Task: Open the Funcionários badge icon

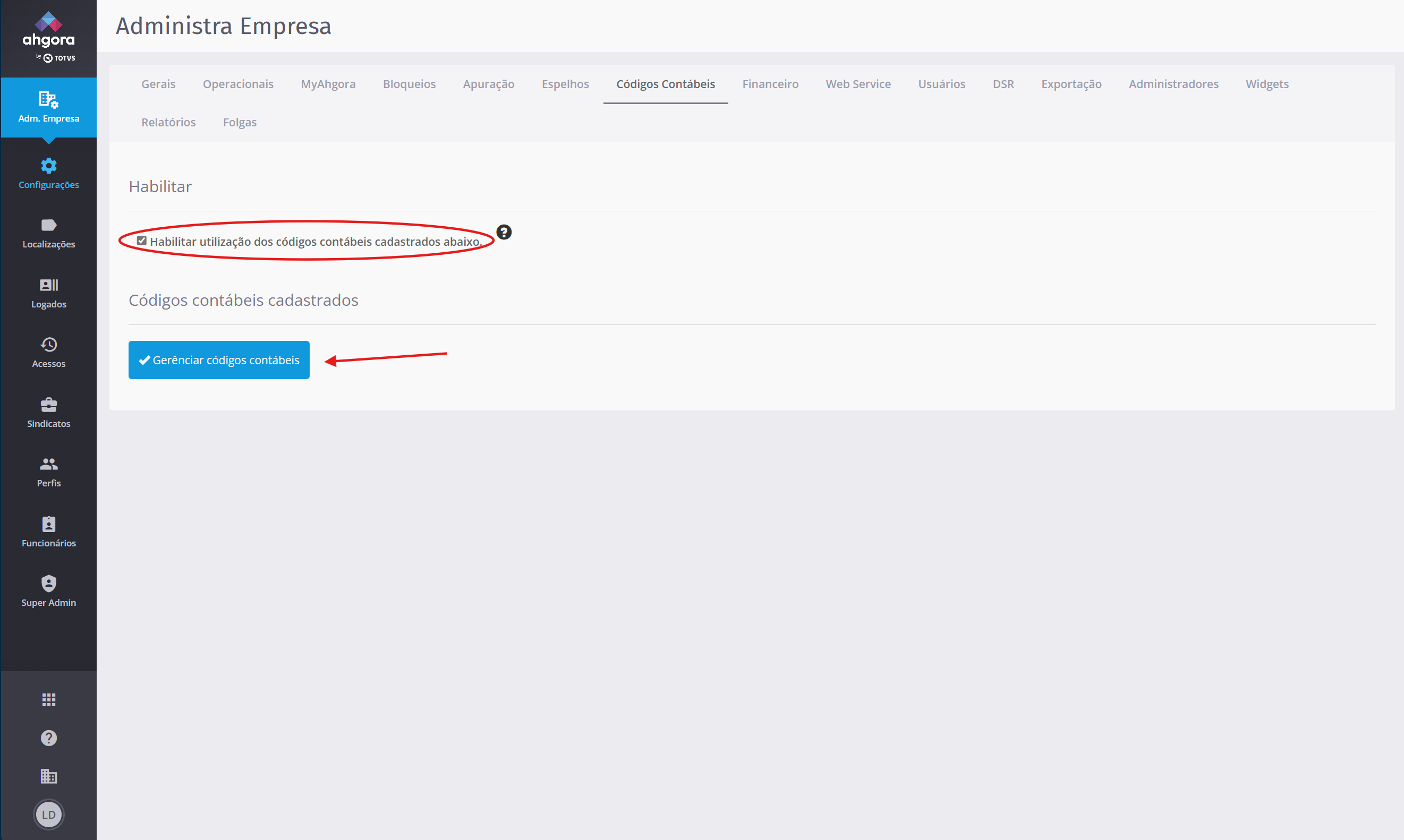Action: 49,524
